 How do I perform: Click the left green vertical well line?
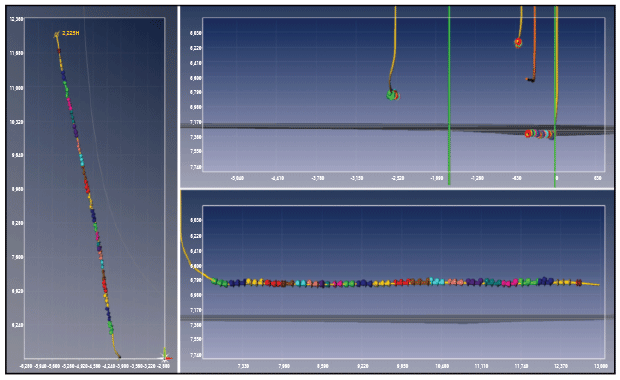pyautogui.click(x=449, y=95)
